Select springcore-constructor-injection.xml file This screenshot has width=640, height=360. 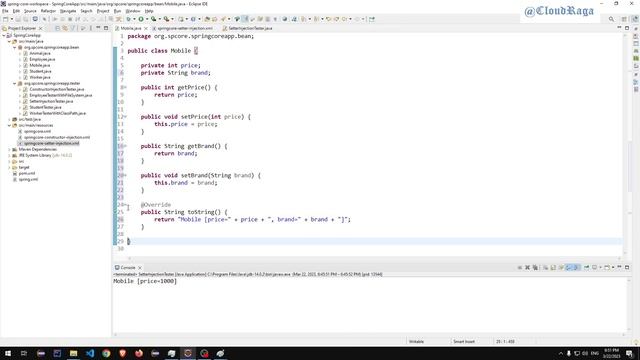point(57,138)
